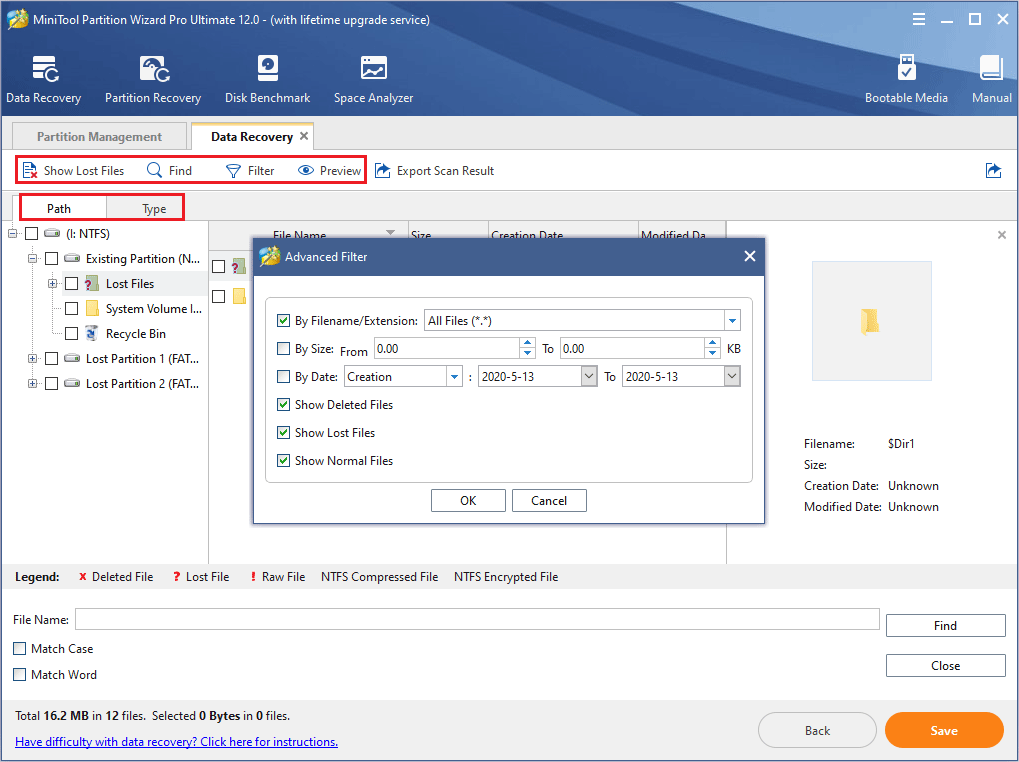Check the Lost Files tree checkbox
This screenshot has width=1019, height=762.
[71, 284]
